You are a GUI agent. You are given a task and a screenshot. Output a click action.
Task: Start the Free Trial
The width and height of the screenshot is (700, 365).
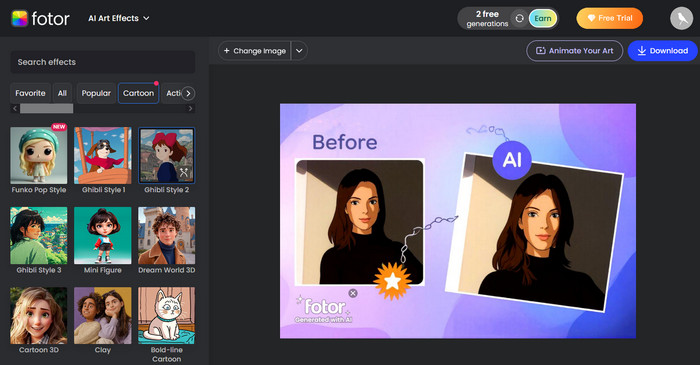(x=610, y=18)
